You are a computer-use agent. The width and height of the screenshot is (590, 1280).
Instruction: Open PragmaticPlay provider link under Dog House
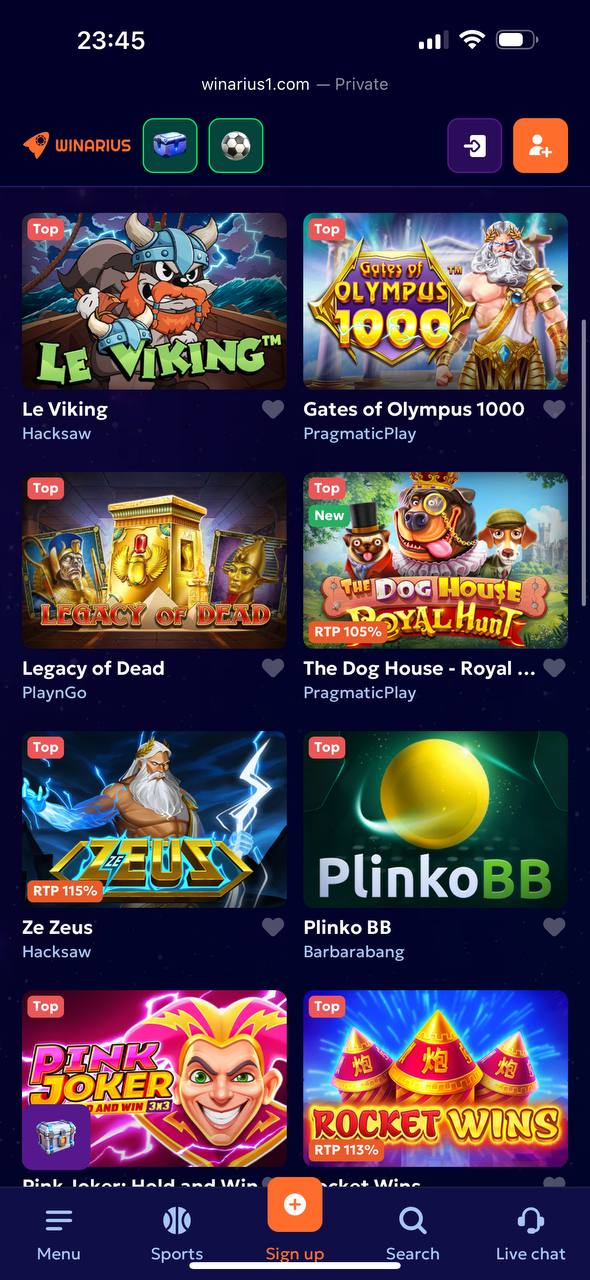(x=360, y=692)
